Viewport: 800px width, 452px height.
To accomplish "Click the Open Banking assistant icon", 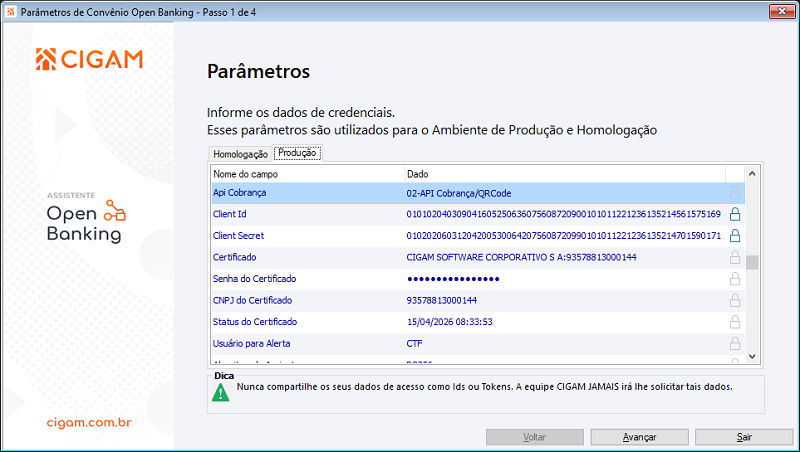I will [x=115, y=210].
